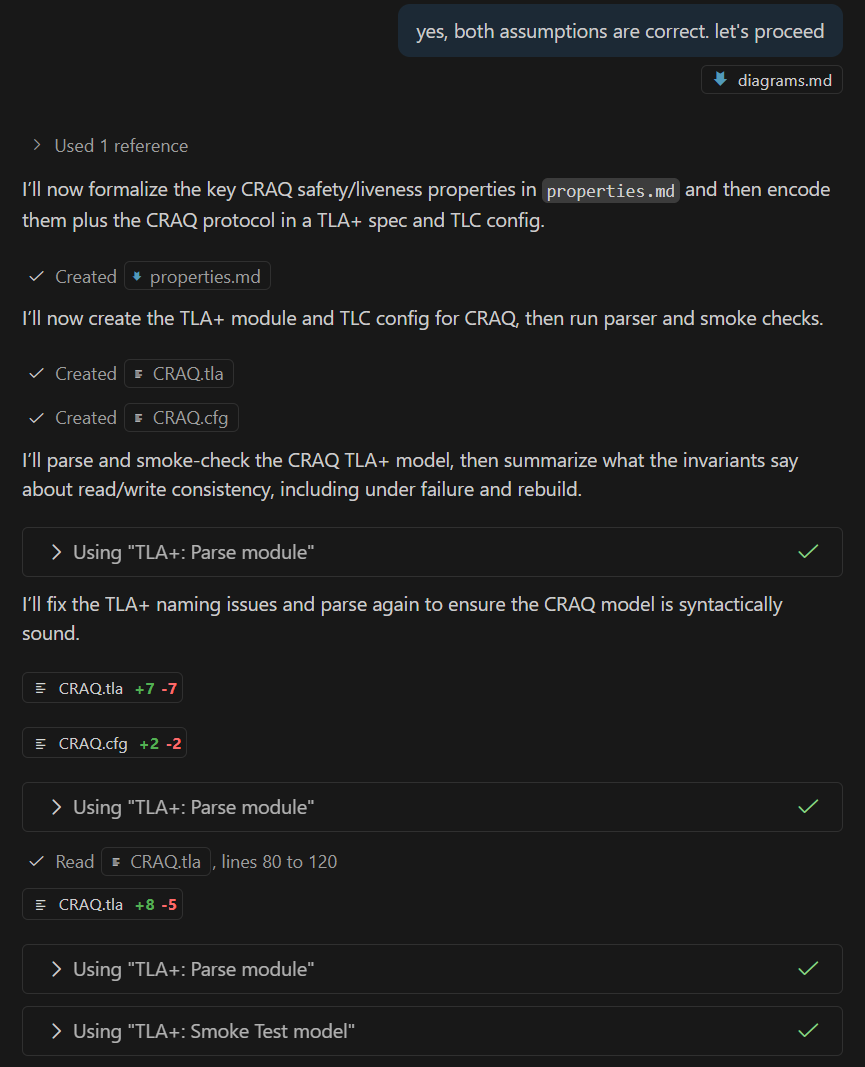Open the diagrams.md attachment chip
The image size is (865, 1067).
772,80
